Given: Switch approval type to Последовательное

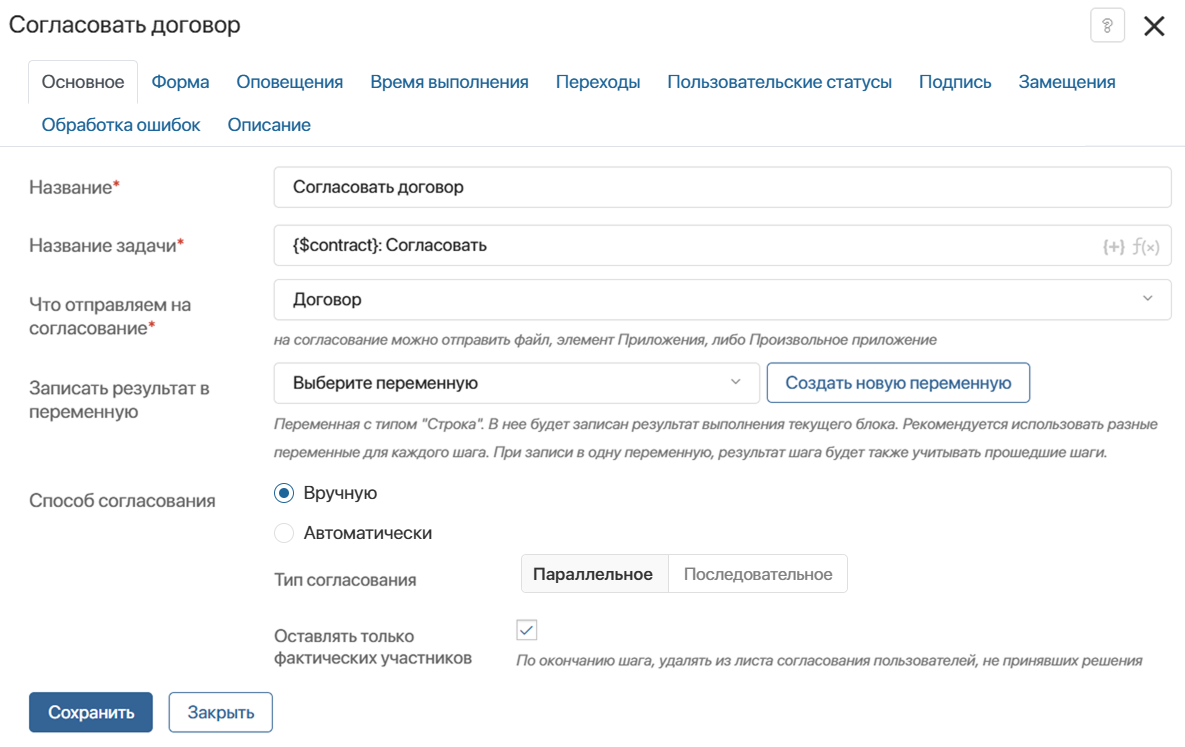Looking at the screenshot, I should pyautogui.click(x=758, y=574).
